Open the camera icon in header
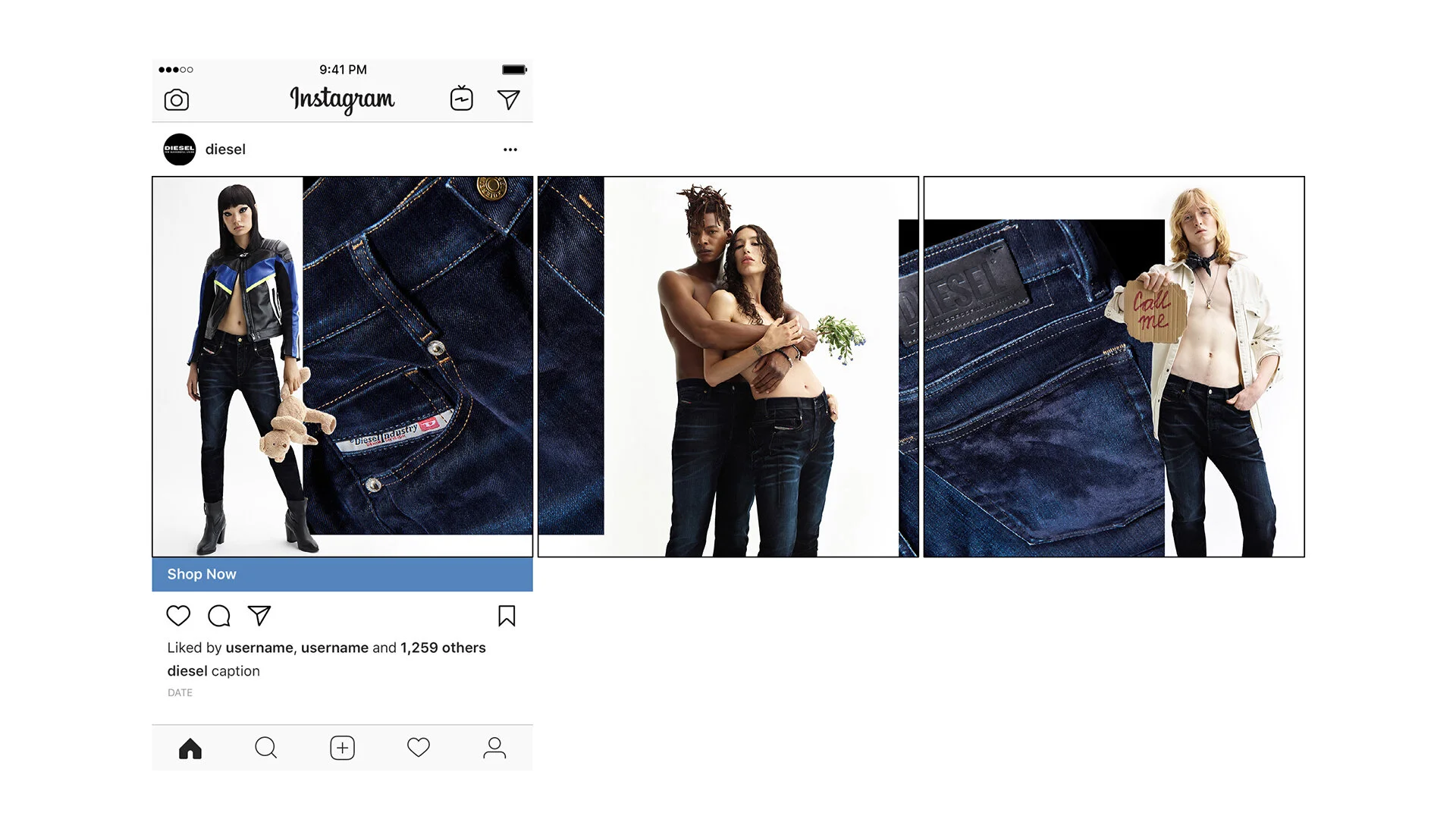This screenshot has height=819, width=1456. [x=177, y=100]
